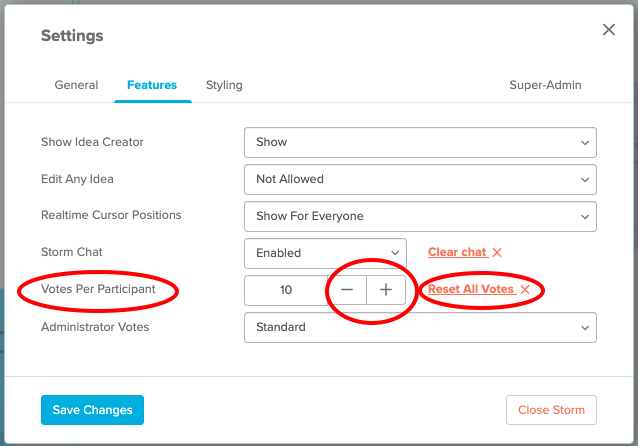Viewport: 638px width, 446px height.
Task: Click the Votes Per Participant number field
Action: (x=286, y=290)
